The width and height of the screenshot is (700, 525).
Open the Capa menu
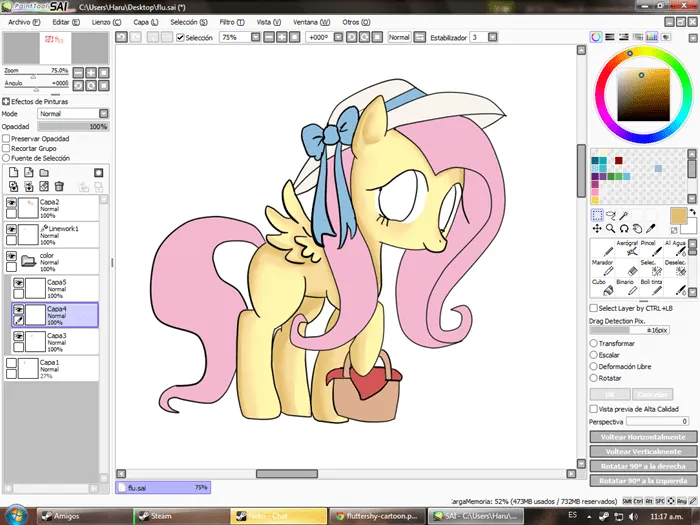(x=146, y=22)
